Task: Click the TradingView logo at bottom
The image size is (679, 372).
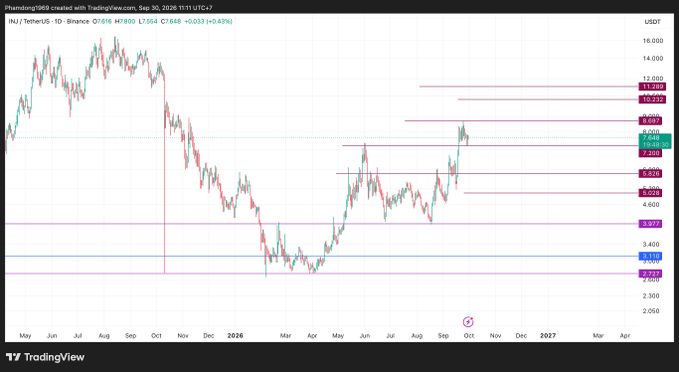Action: tap(45, 357)
